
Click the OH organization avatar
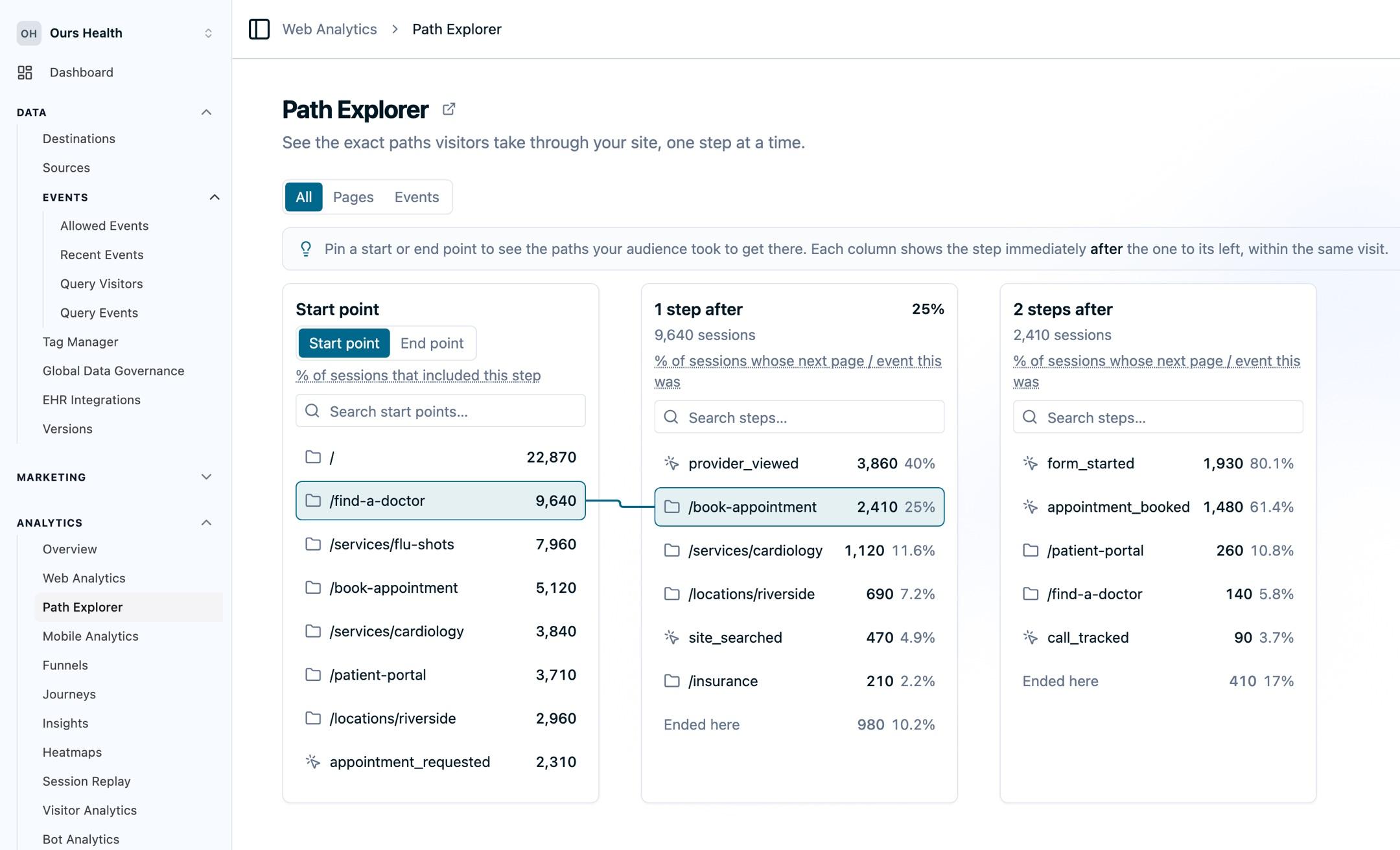(29, 33)
